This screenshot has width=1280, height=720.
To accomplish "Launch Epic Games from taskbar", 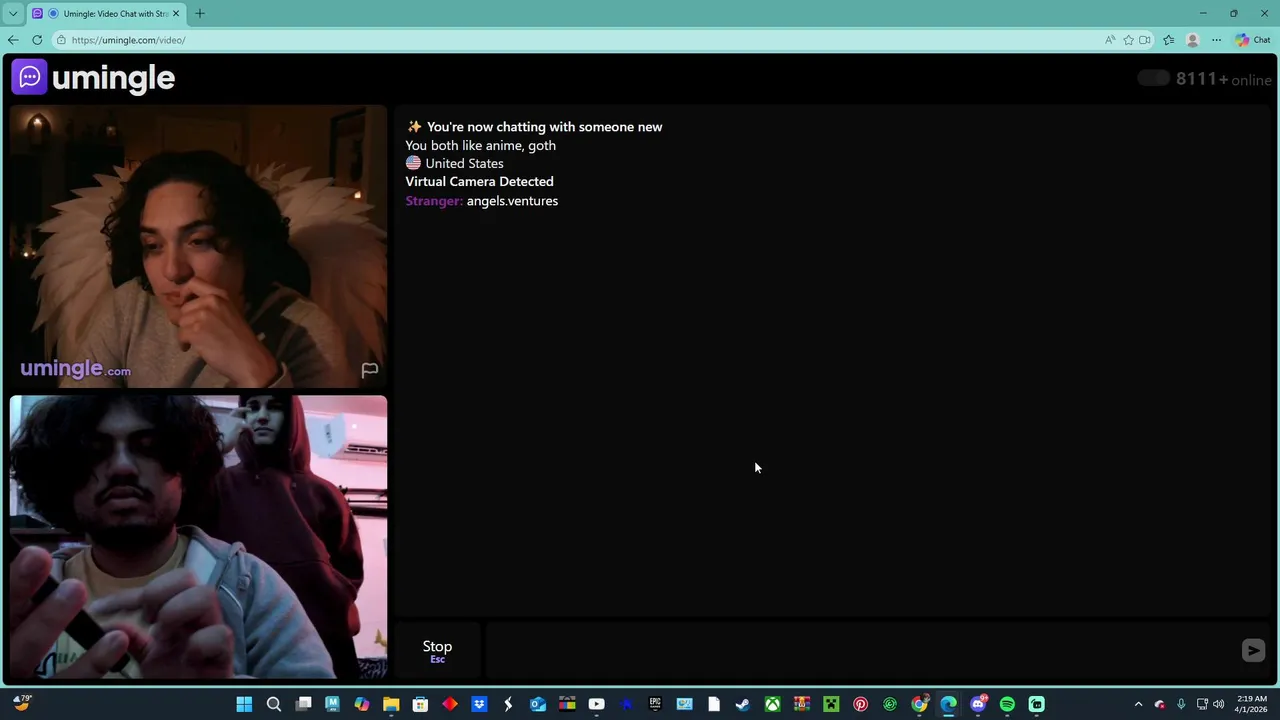I will tap(655, 704).
